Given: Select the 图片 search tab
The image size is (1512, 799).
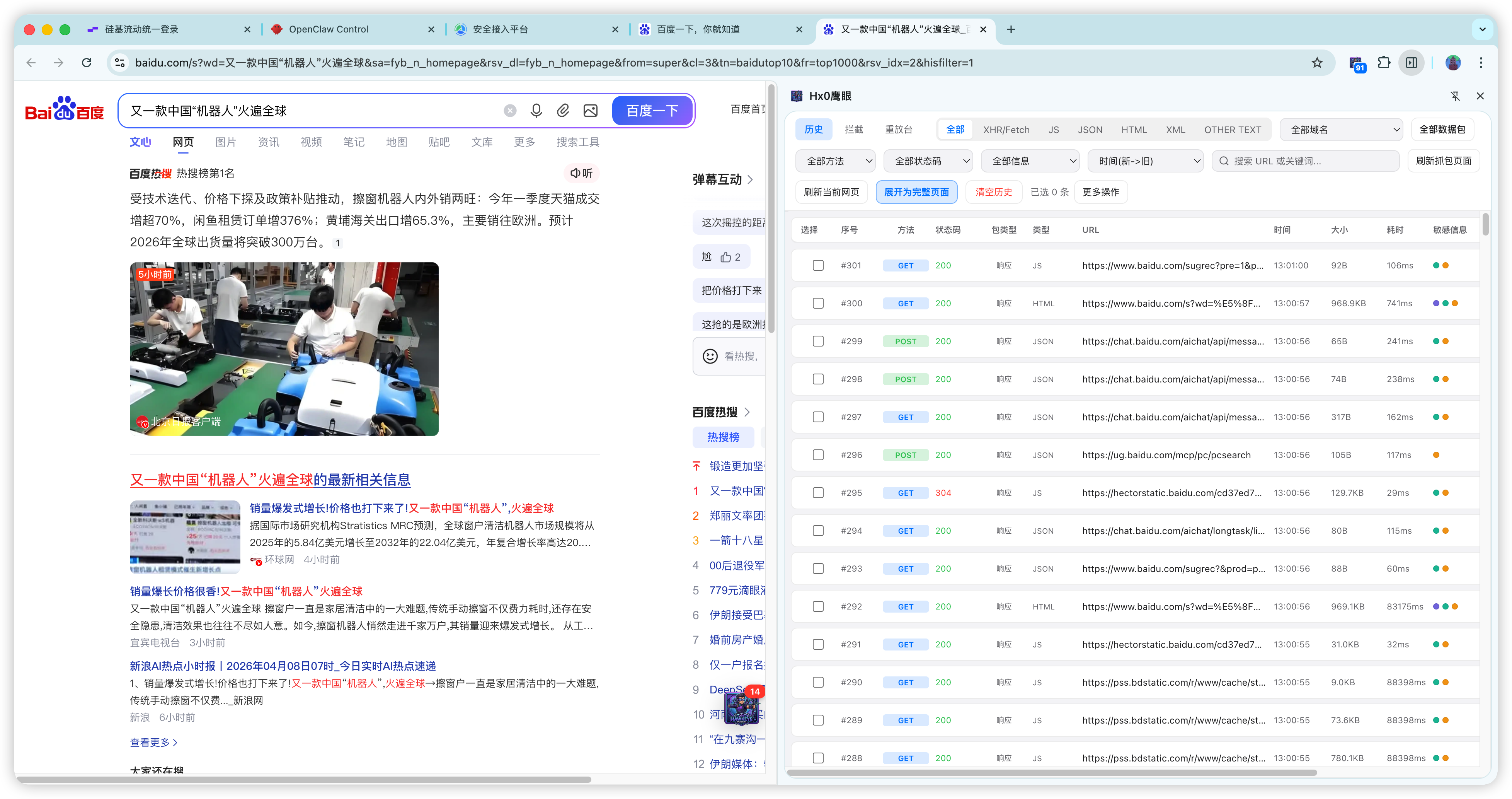Looking at the screenshot, I should tap(225, 142).
